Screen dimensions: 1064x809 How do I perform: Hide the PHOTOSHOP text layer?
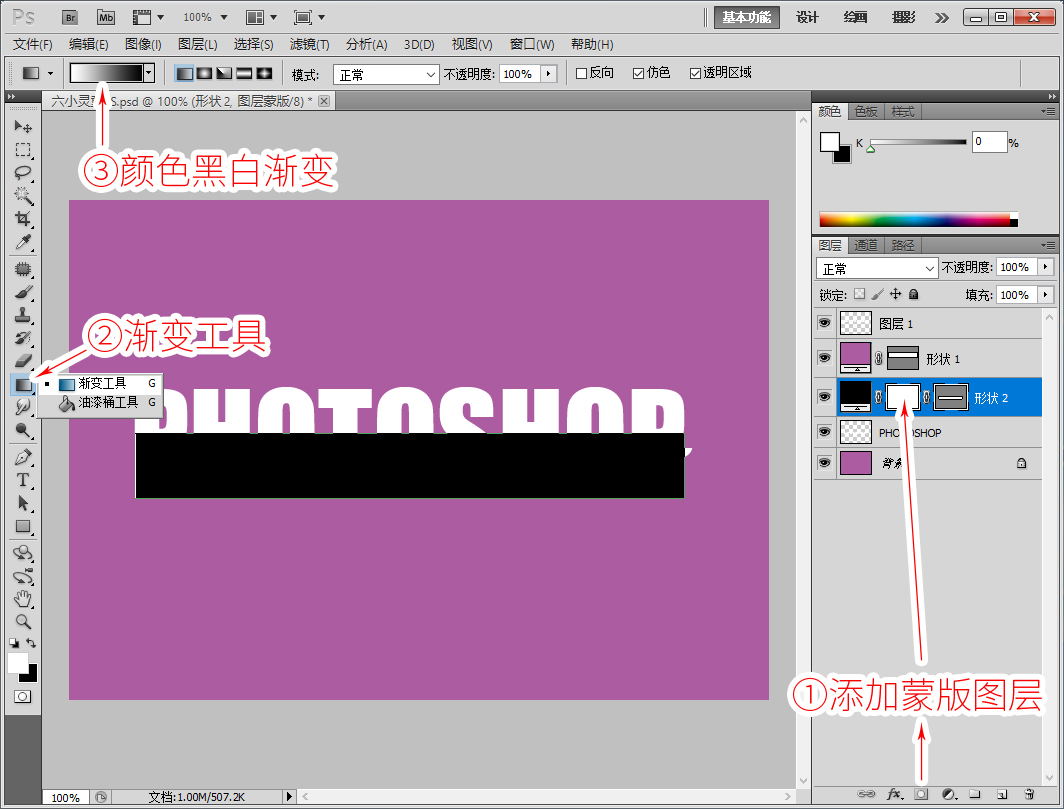click(x=824, y=432)
